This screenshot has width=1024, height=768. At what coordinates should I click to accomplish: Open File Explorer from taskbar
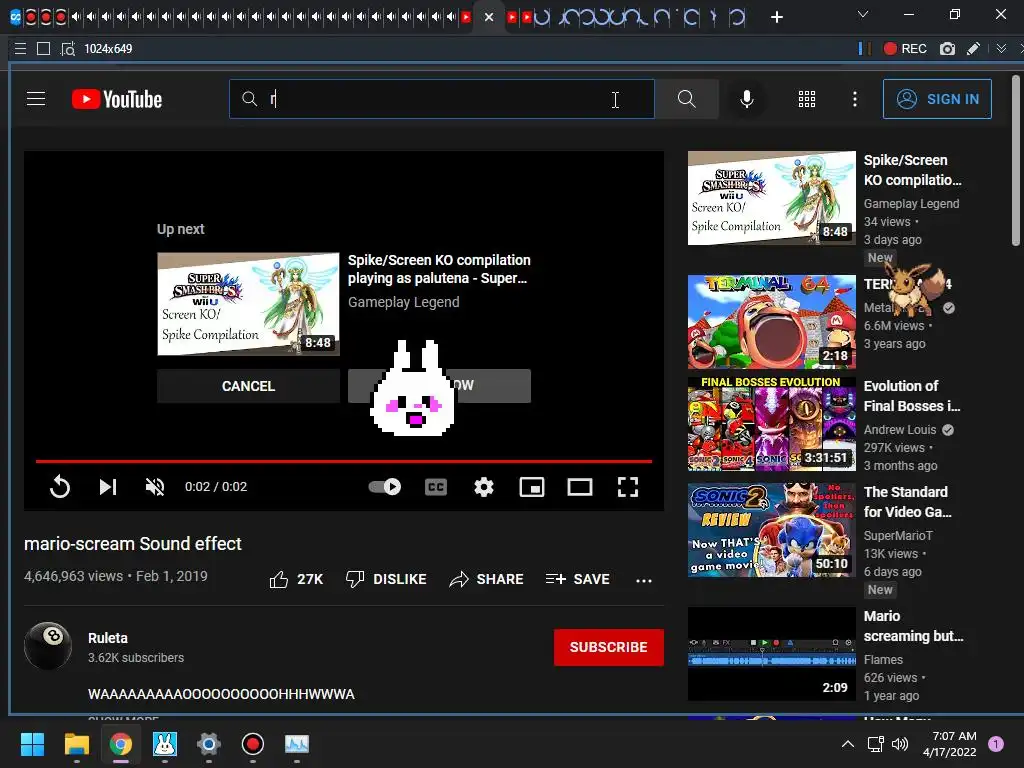tap(76, 744)
